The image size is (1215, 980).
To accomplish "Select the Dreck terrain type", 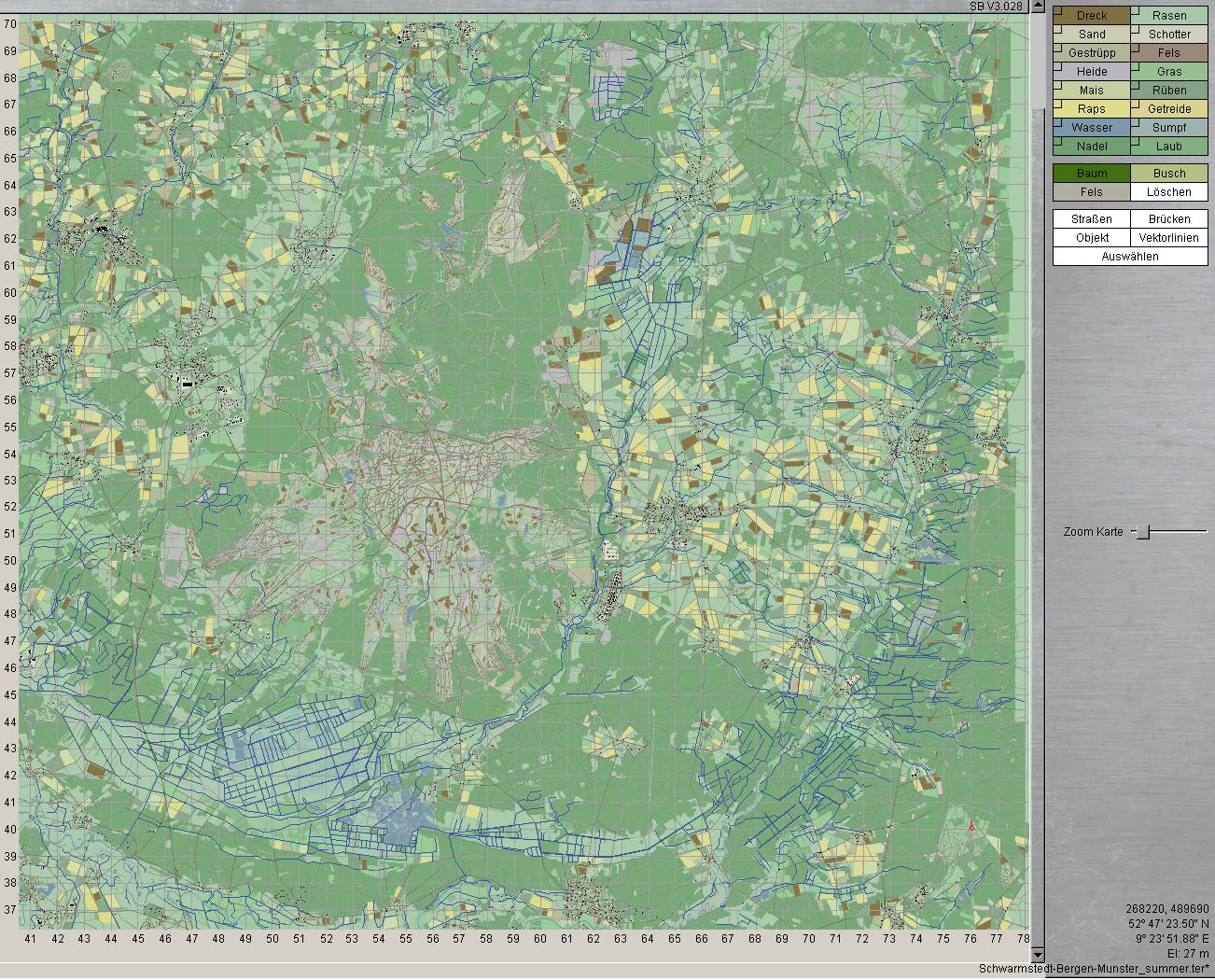I will (1092, 16).
